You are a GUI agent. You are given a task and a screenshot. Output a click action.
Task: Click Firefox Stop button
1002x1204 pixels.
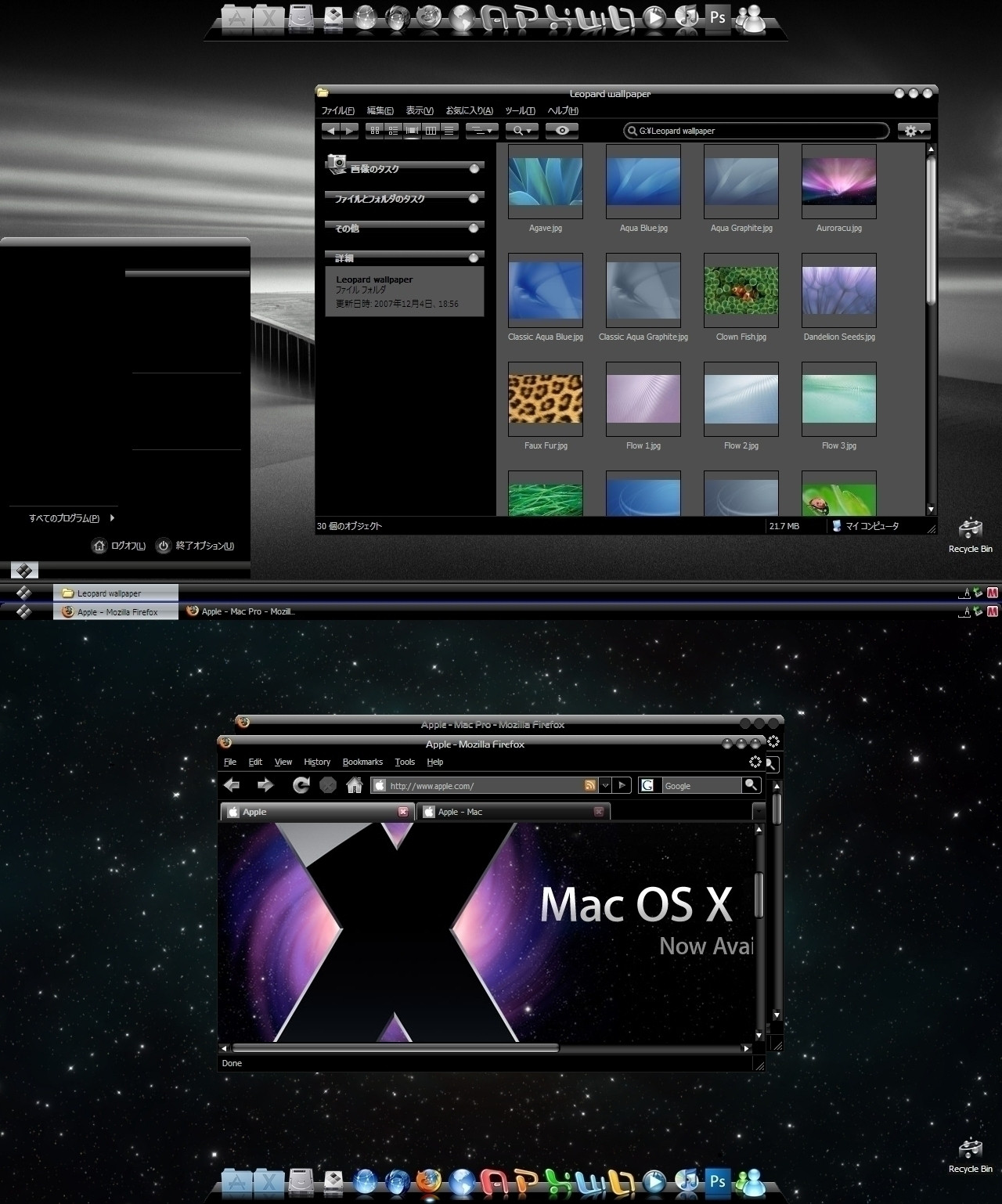coord(328,784)
